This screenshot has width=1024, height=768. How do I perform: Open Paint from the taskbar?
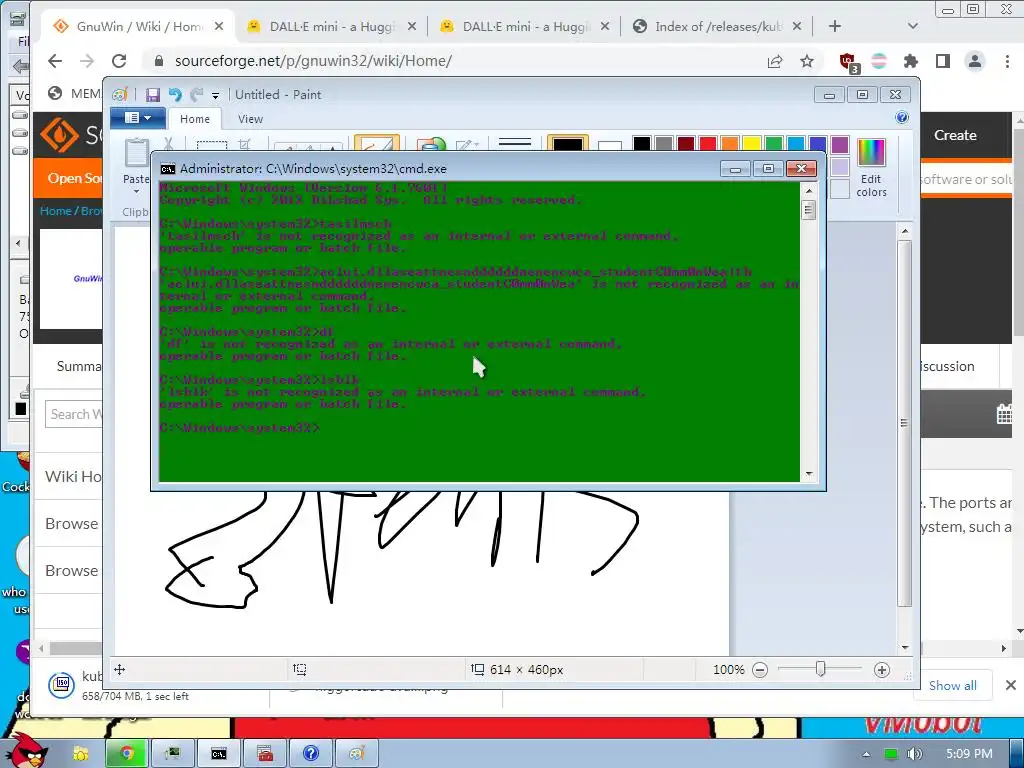(x=357, y=754)
